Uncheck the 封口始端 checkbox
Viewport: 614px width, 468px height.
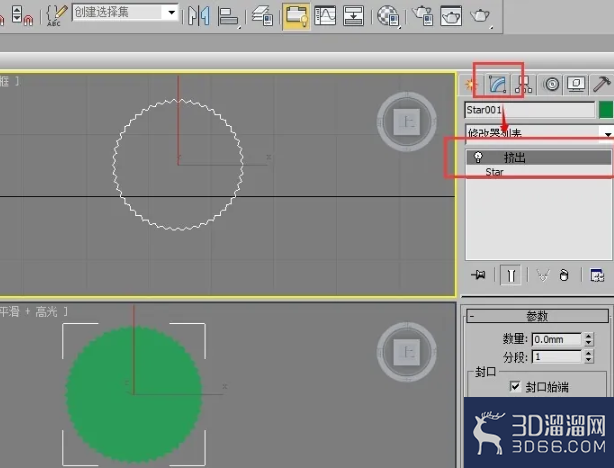pyautogui.click(x=515, y=386)
